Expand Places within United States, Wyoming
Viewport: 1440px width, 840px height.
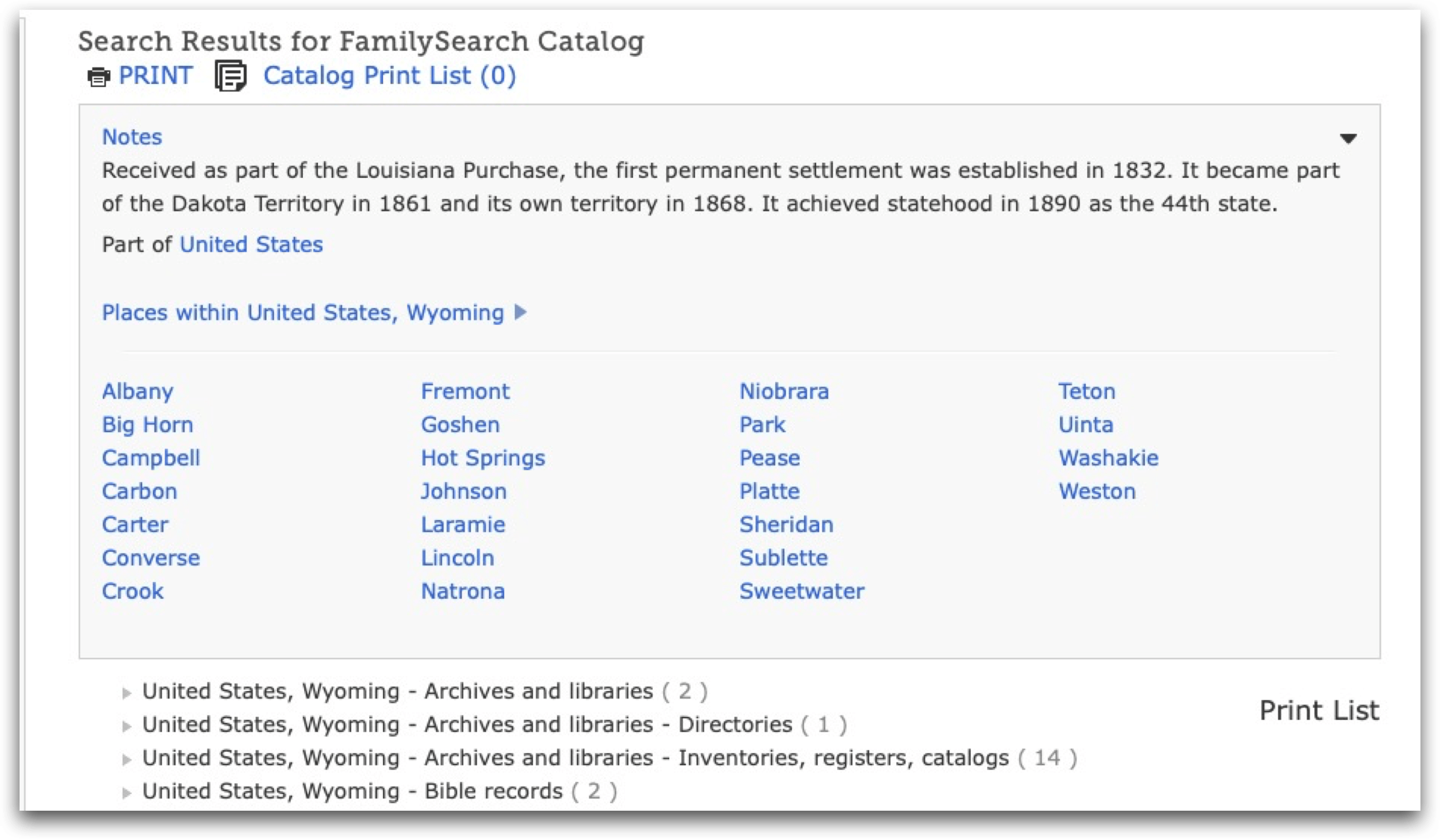(x=520, y=312)
